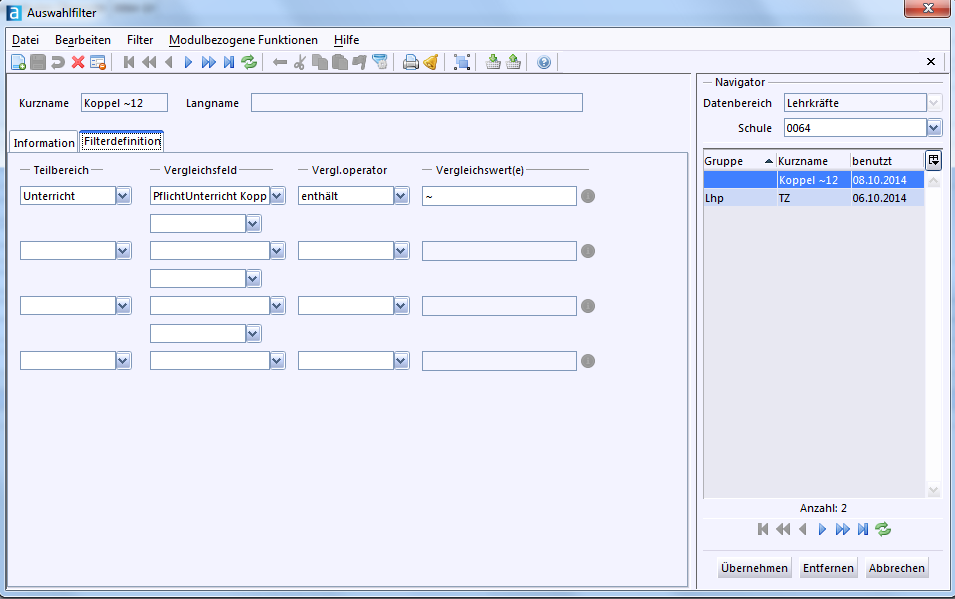The image size is (955, 599).
Task: Click the date 08.10.2014 cell
Action: [x=887, y=180]
